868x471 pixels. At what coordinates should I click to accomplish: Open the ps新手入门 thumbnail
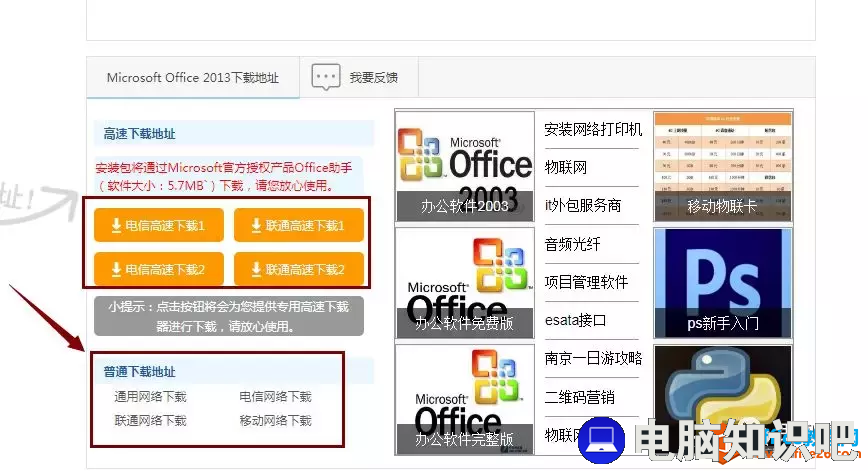[723, 283]
